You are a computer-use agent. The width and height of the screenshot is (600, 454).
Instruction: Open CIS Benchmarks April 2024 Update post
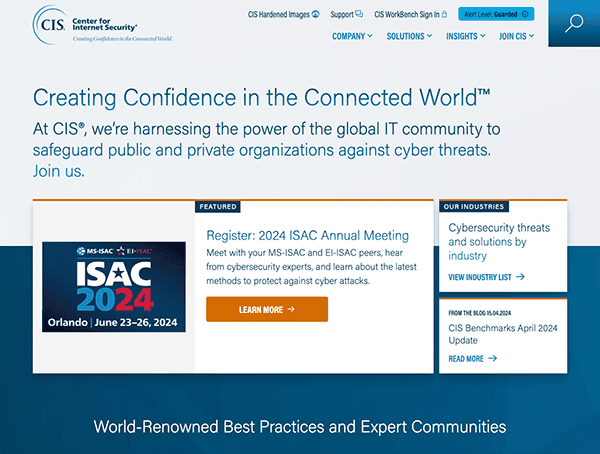click(x=502, y=334)
